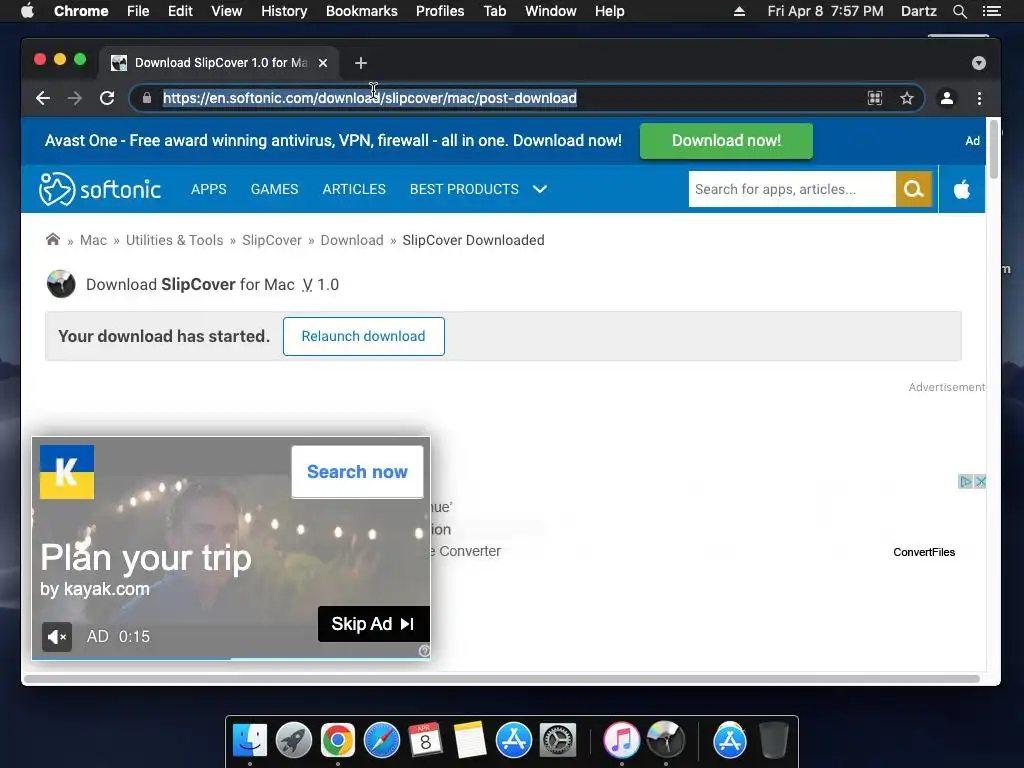
Task: Close the Download SlipCover tab
Action: point(323,63)
